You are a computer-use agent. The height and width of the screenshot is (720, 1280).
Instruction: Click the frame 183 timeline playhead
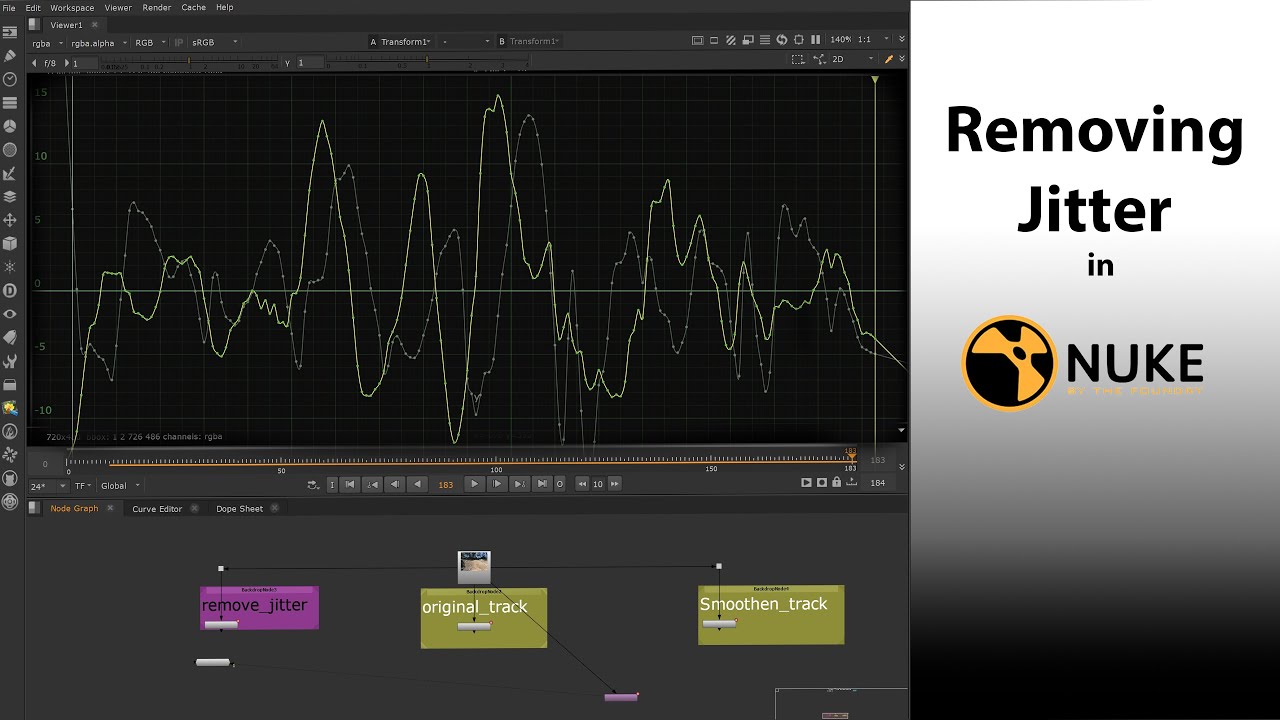point(851,455)
